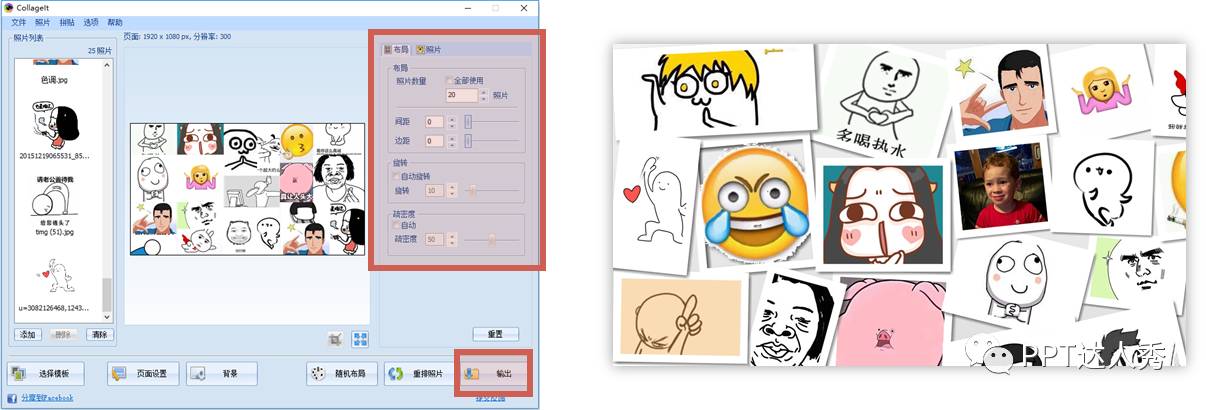Click the fit-to-window grid icon below the canvas
This screenshot has width=1206, height=410.
click(360, 339)
